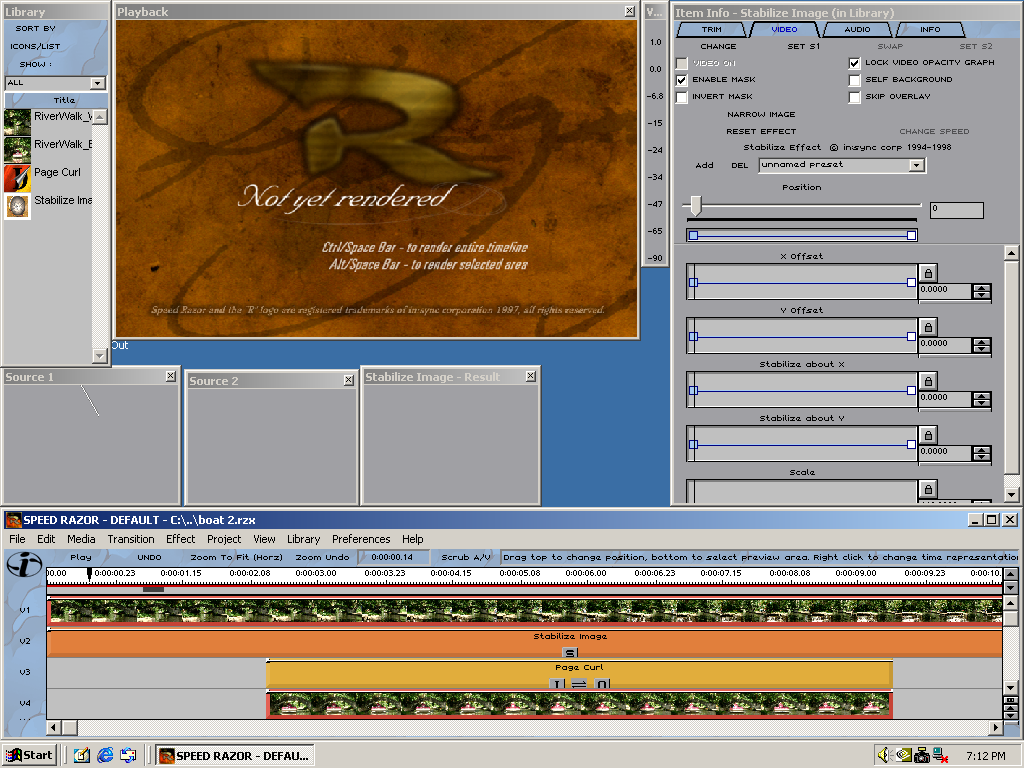
Task: Click the O button on Page Curl clip
Action: (602, 684)
